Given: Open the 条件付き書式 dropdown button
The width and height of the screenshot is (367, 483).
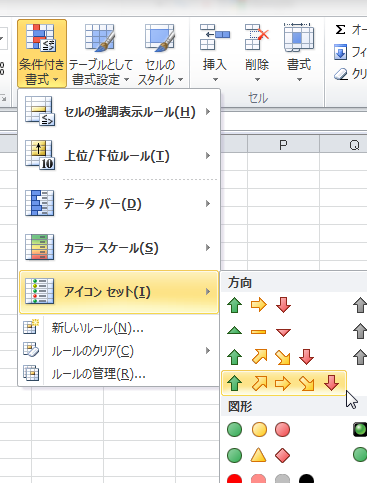Looking at the screenshot, I should click(x=42, y=54).
